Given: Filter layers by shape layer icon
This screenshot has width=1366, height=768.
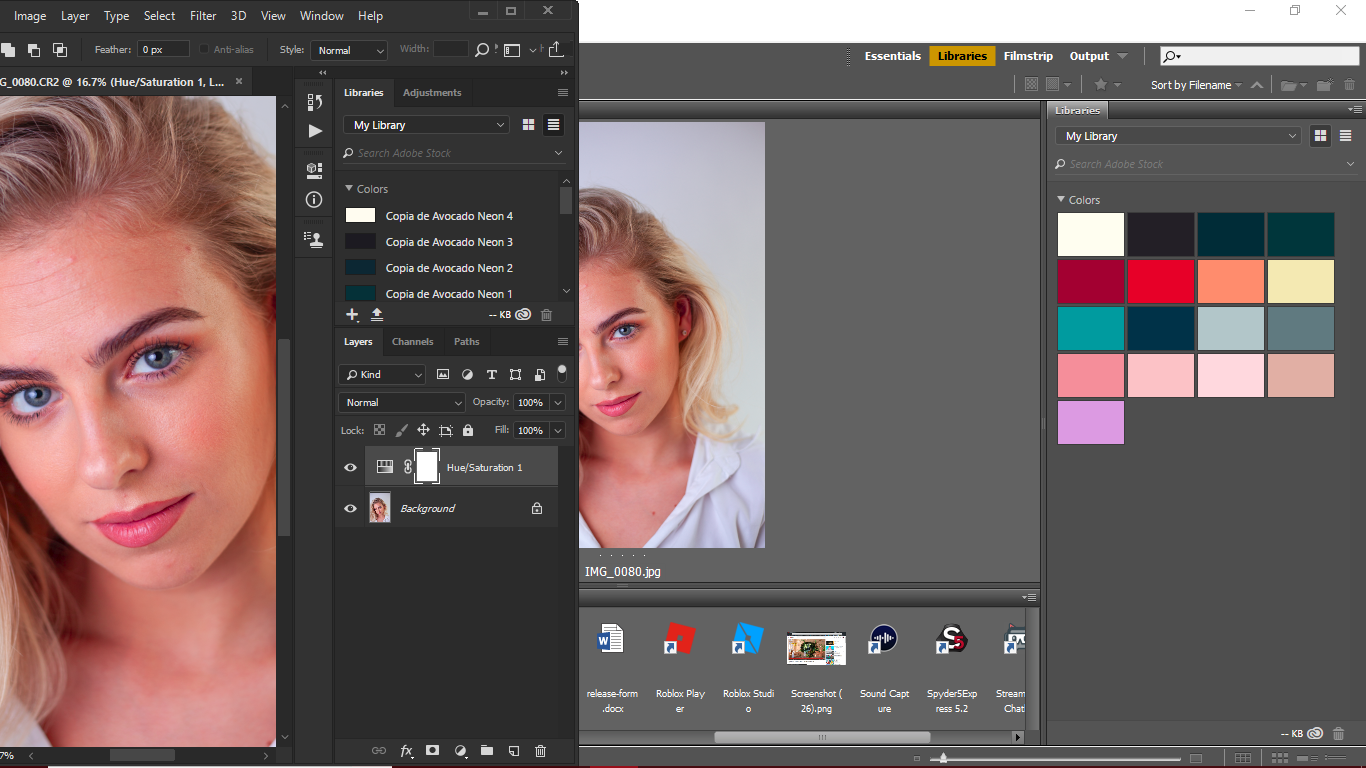Looking at the screenshot, I should coord(515,374).
